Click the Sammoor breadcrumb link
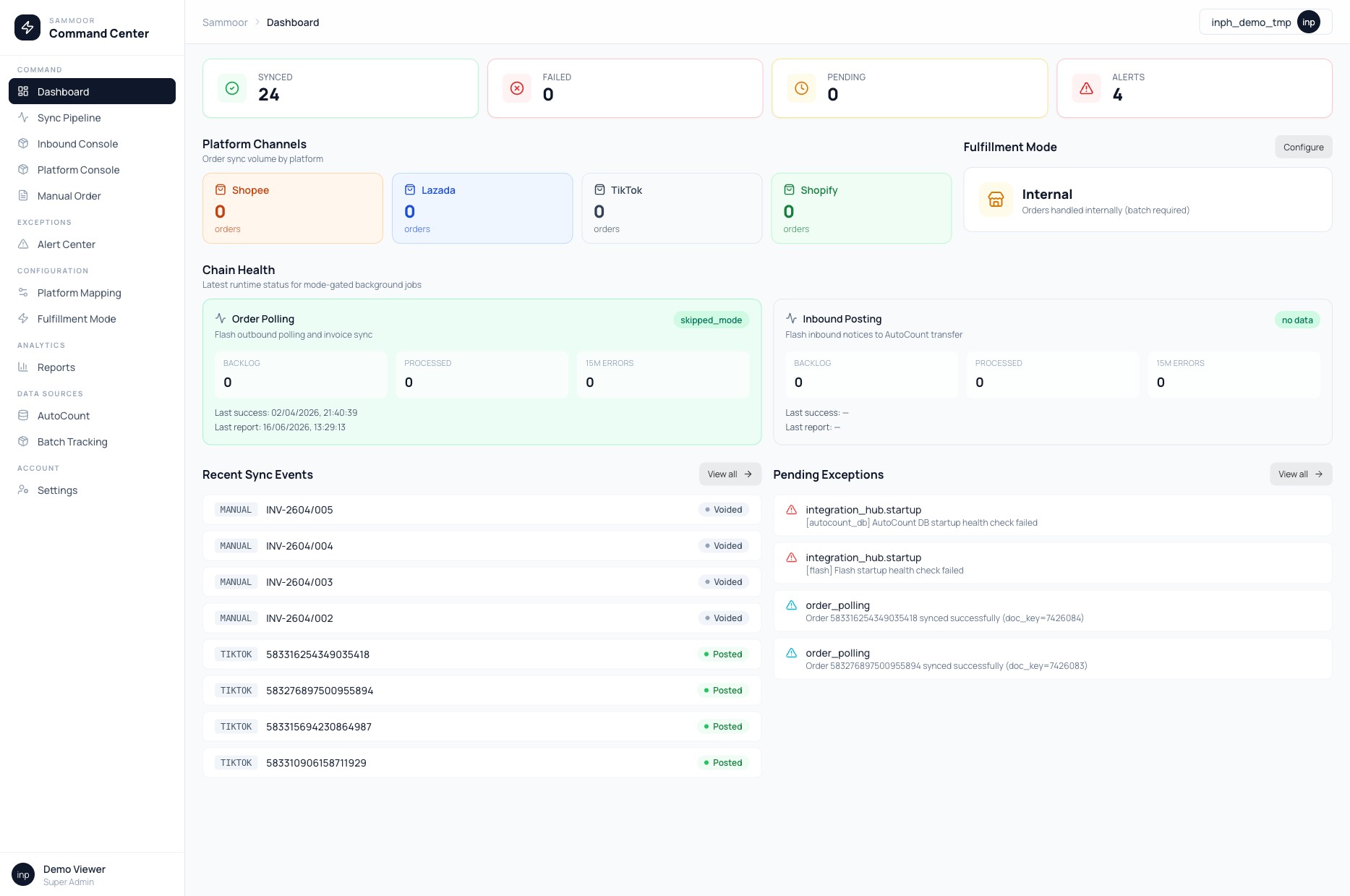Image resolution: width=1350 pixels, height=896 pixels. 225,22
